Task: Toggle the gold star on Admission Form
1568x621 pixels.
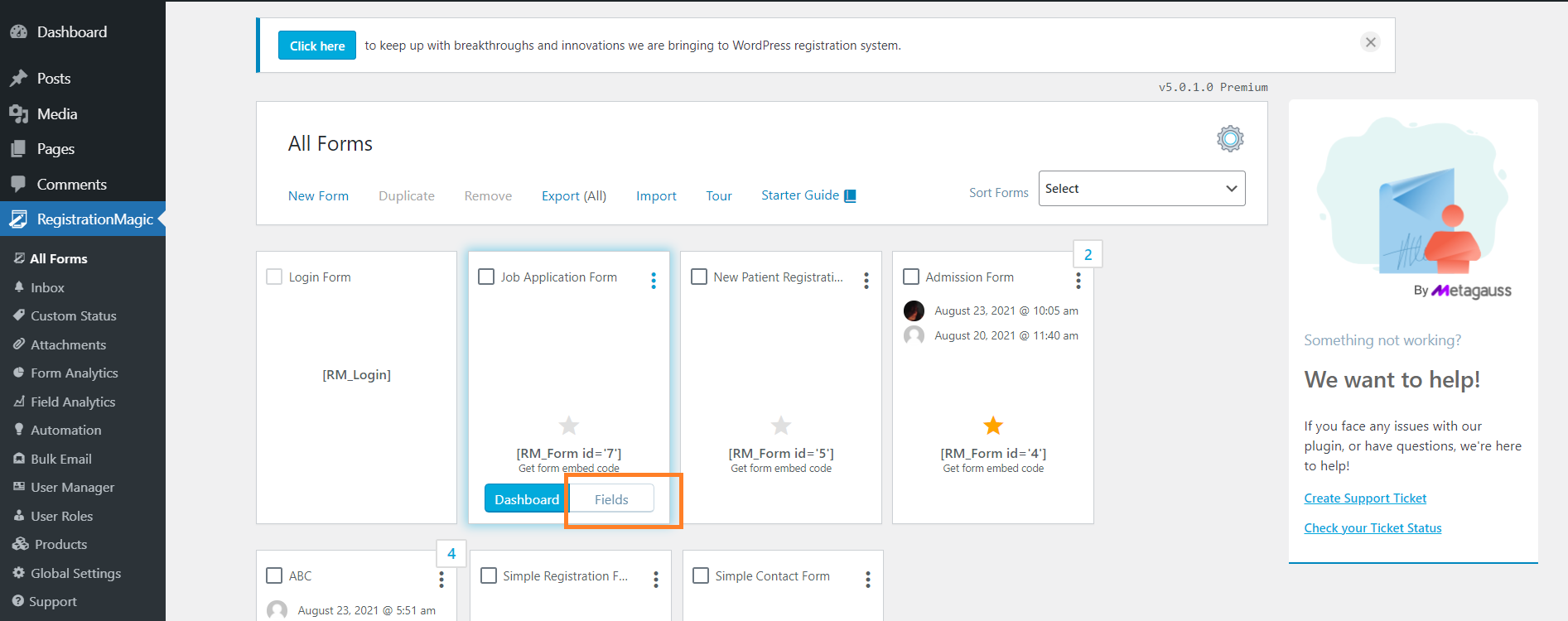Action: tap(992, 426)
